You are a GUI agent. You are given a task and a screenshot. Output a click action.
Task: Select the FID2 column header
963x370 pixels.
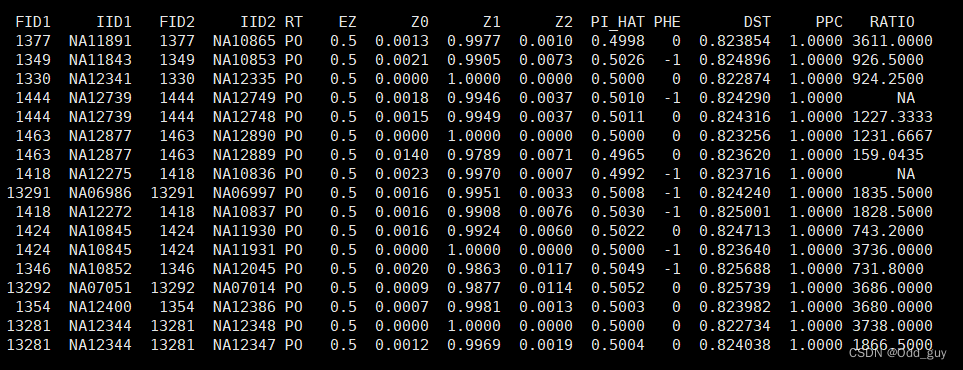pyautogui.click(x=177, y=23)
